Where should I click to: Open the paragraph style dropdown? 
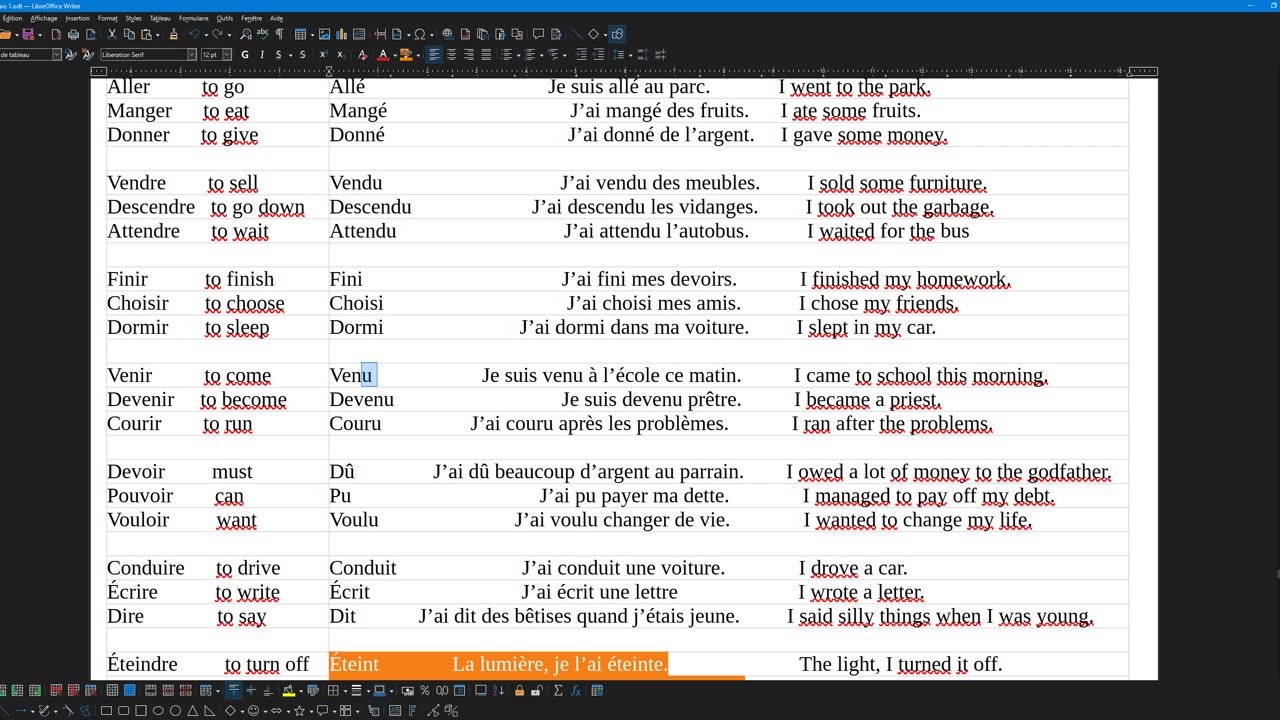point(57,54)
